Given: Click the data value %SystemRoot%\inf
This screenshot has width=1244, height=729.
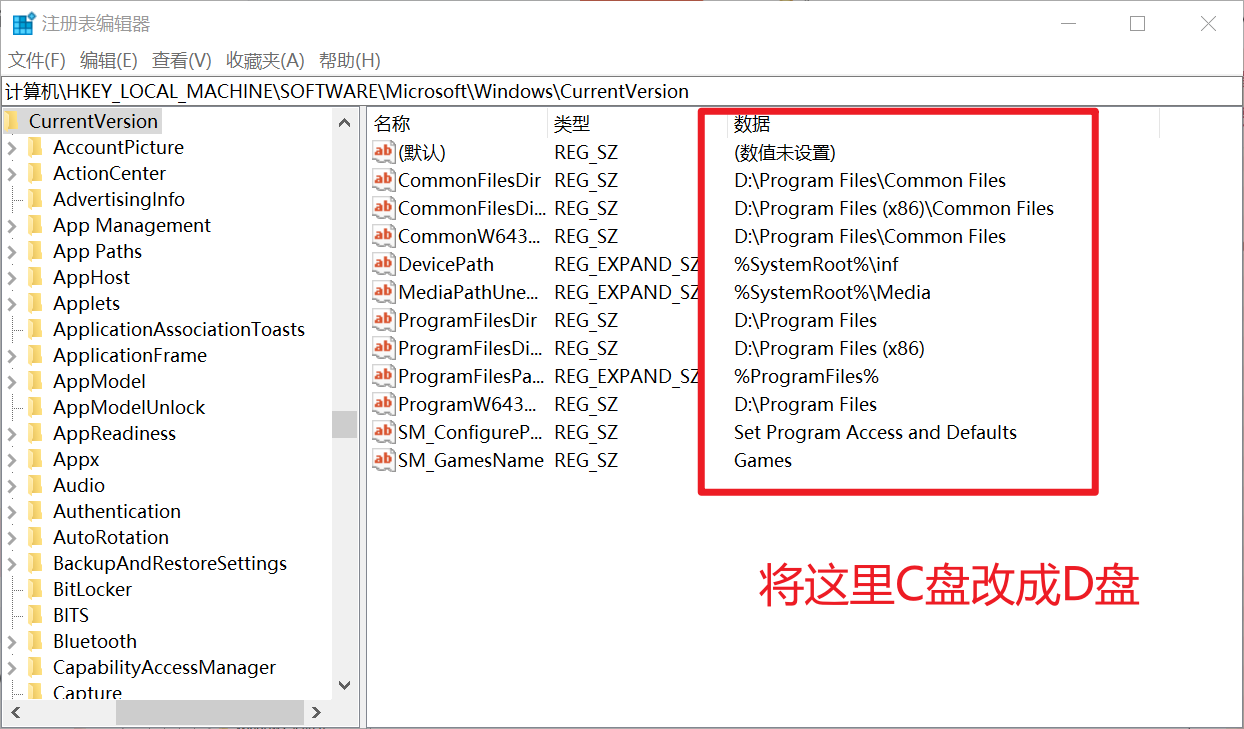Looking at the screenshot, I should 814,264.
